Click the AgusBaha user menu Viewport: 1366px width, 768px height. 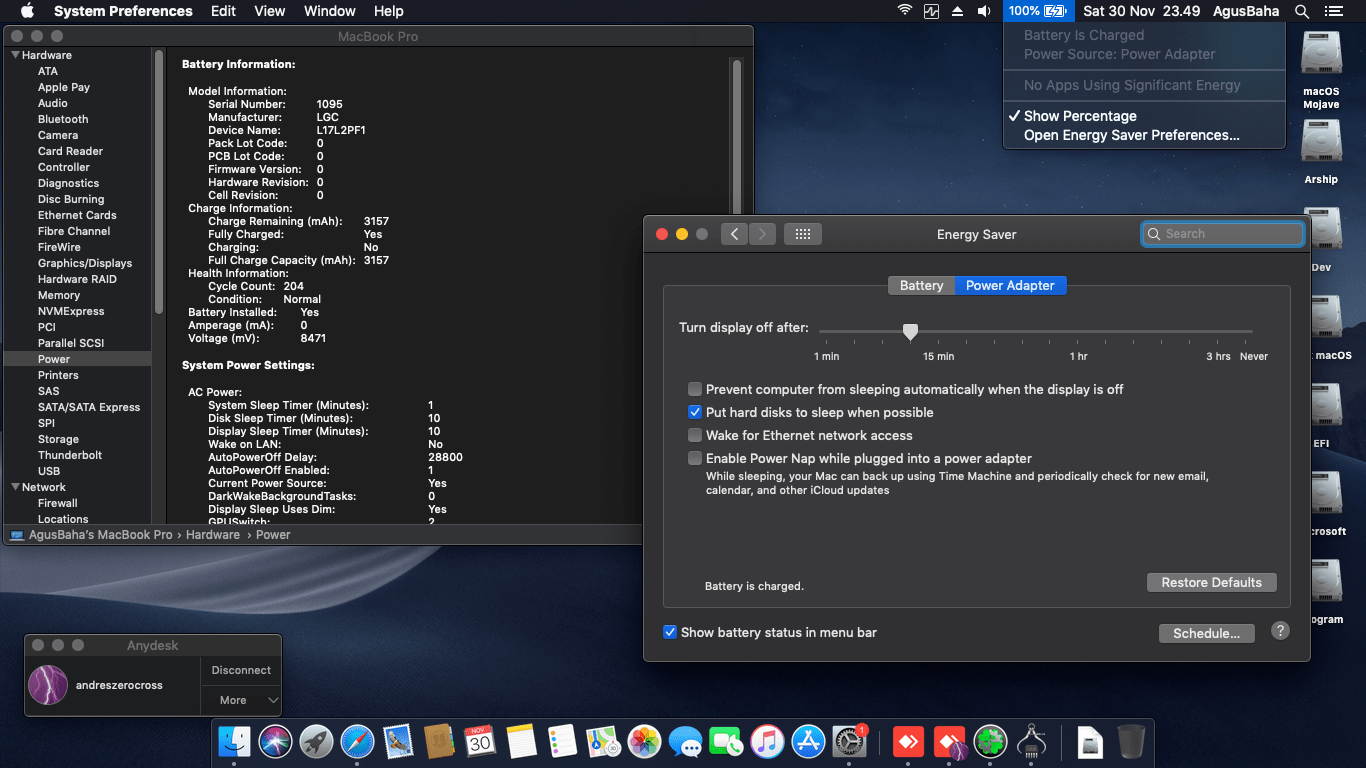coord(1246,11)
